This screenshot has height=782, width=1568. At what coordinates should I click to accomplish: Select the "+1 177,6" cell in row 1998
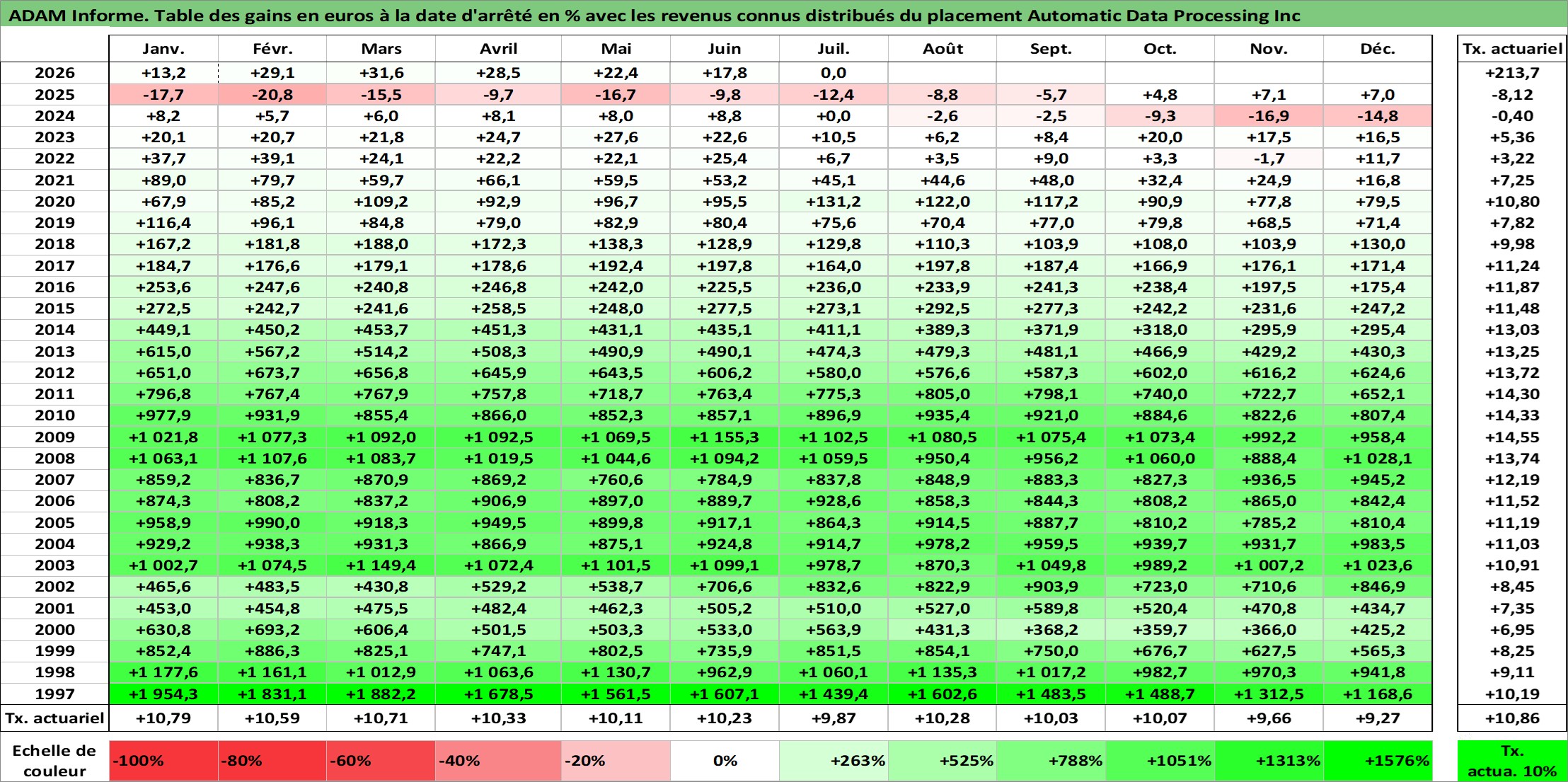click(x=163, y=672)
